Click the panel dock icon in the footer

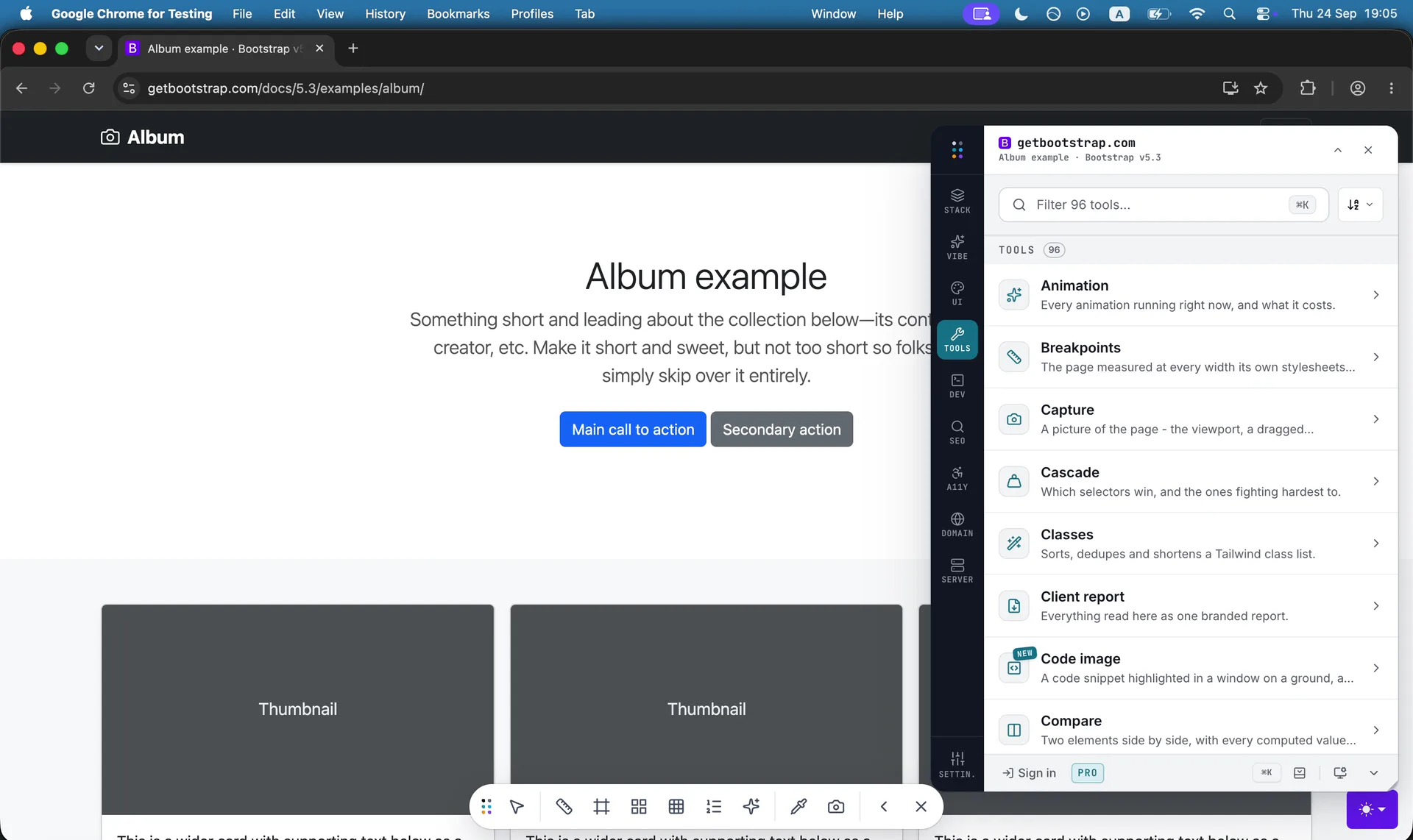click(1300, 773)
